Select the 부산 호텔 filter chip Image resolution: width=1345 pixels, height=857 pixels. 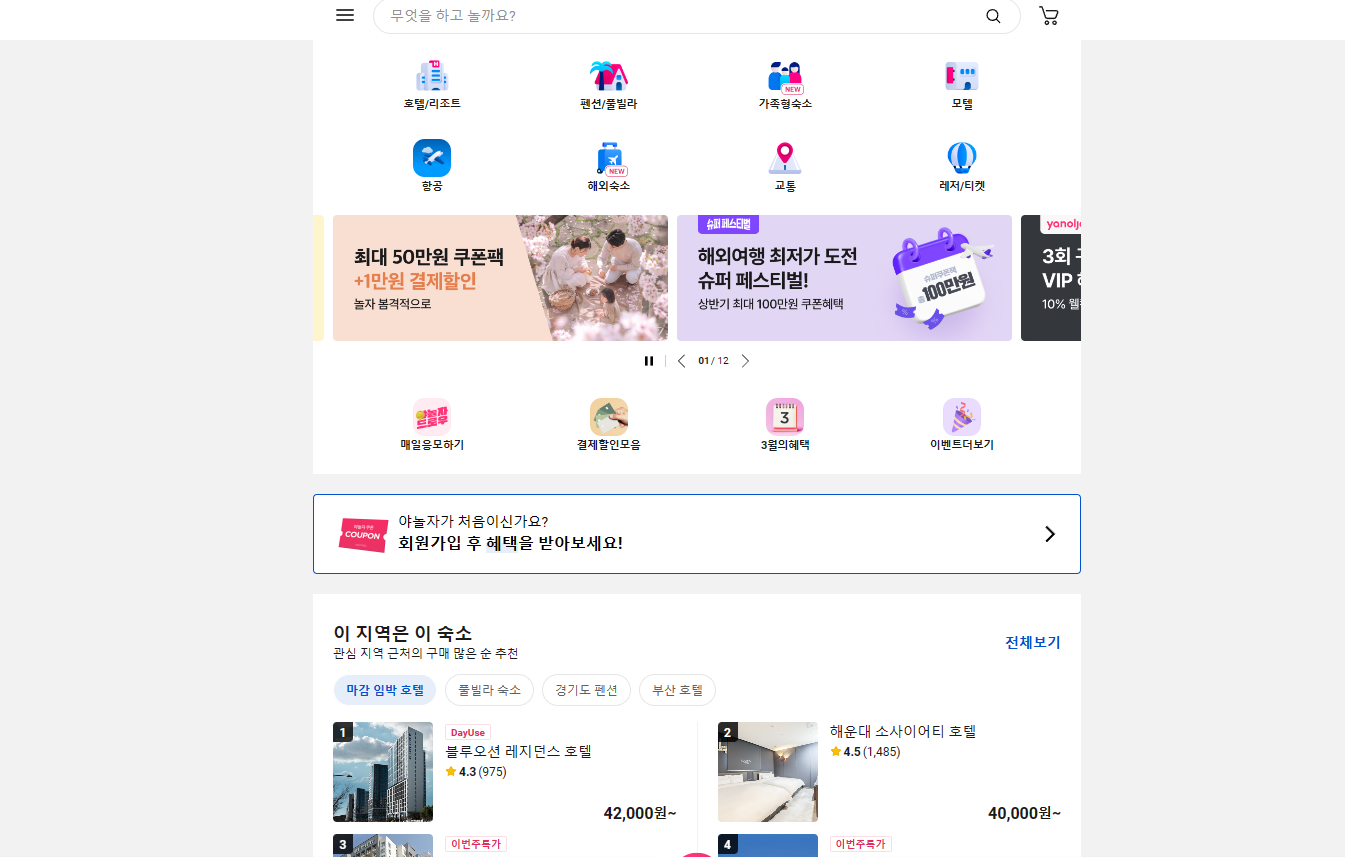click(x=677, y=690)
